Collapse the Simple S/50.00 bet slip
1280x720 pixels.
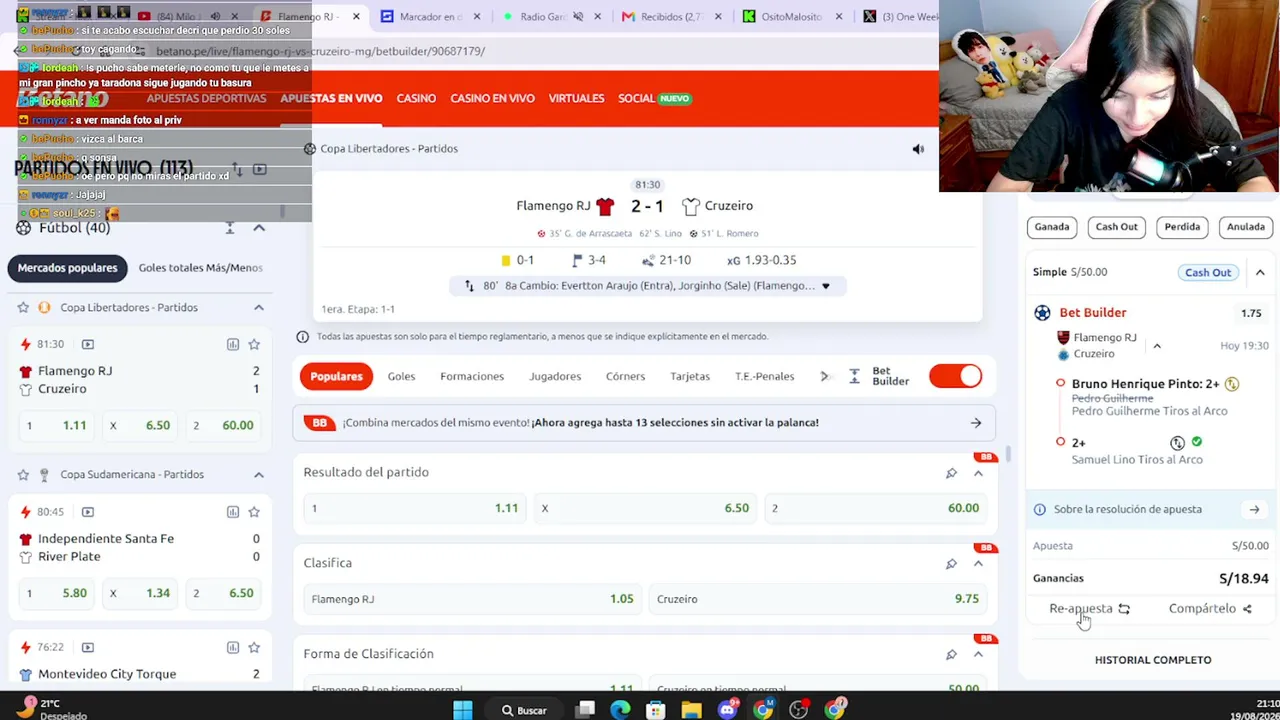(1260, 272)
